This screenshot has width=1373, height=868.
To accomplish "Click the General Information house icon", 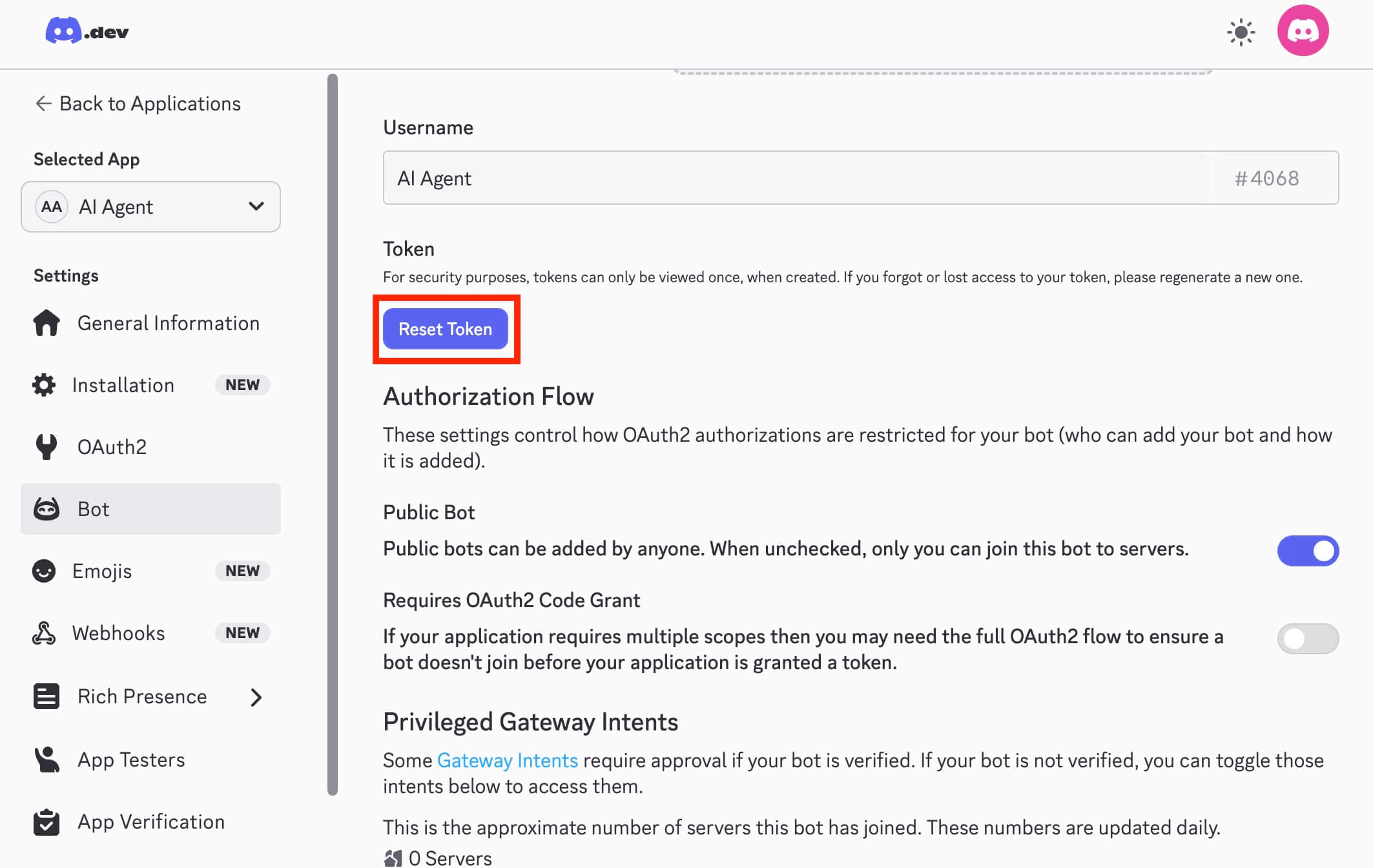I will tap(46, 323).
